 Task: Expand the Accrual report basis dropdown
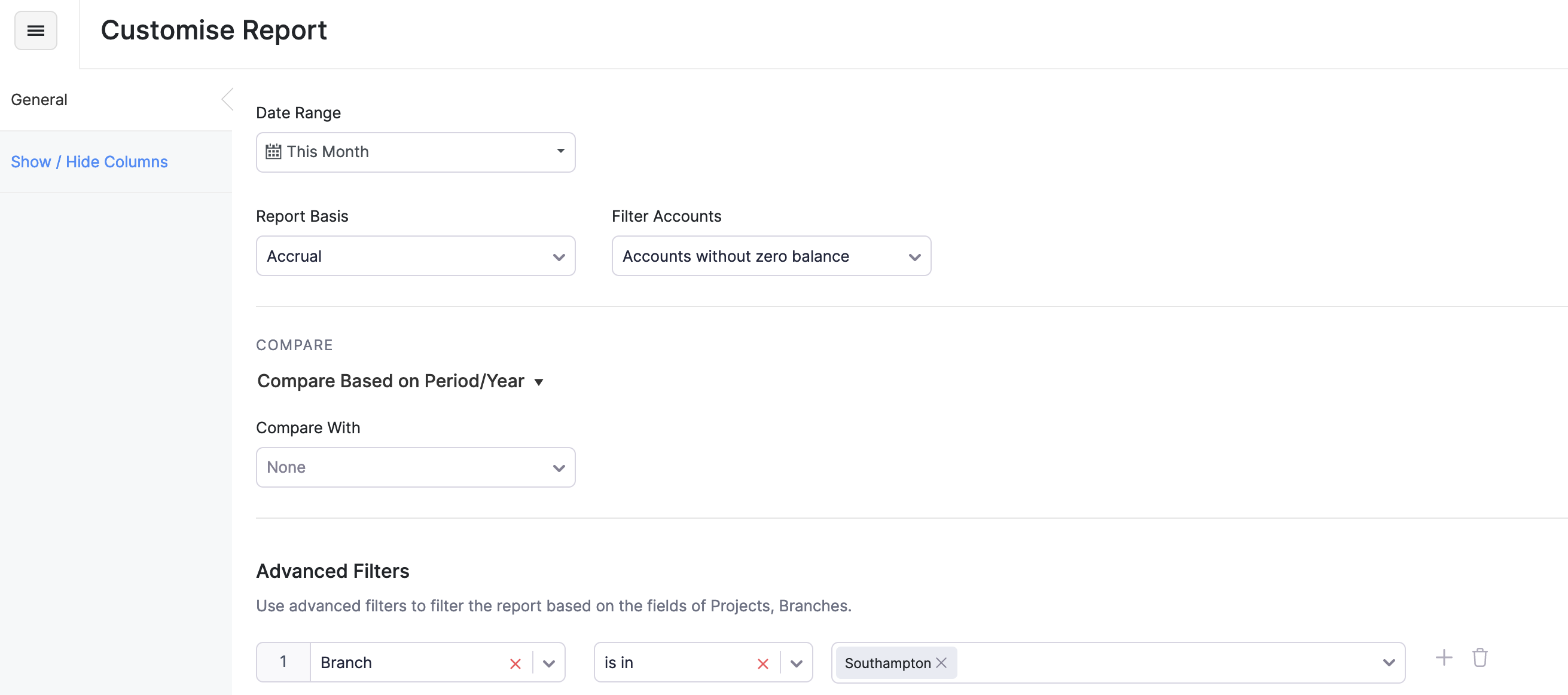click(x=415, y=256)
